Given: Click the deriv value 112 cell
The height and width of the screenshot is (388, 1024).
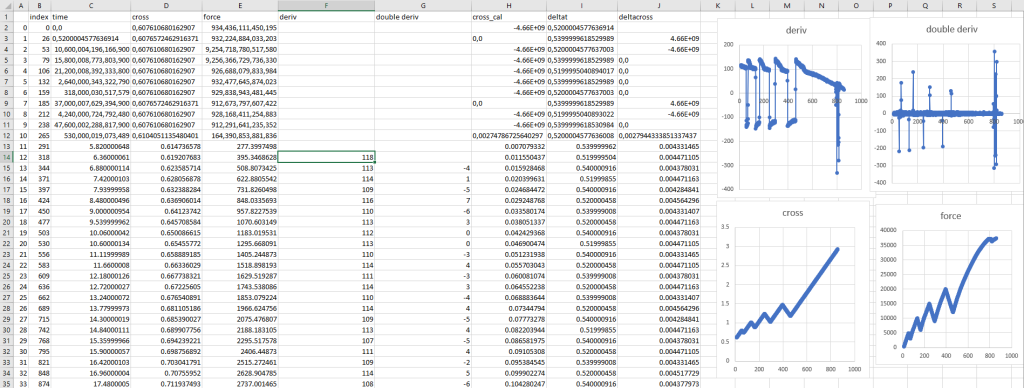Looking at the screenshot, I should click(326, 233).
